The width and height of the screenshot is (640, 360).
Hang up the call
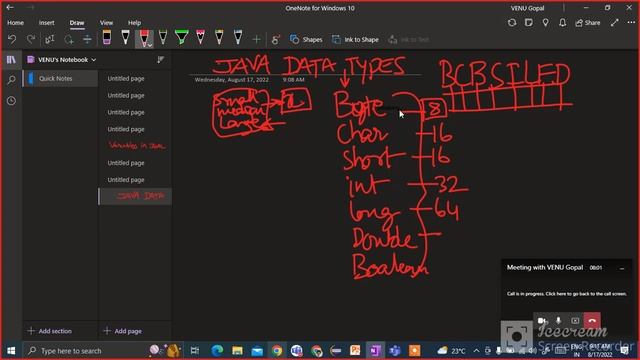tap(592, 321)
